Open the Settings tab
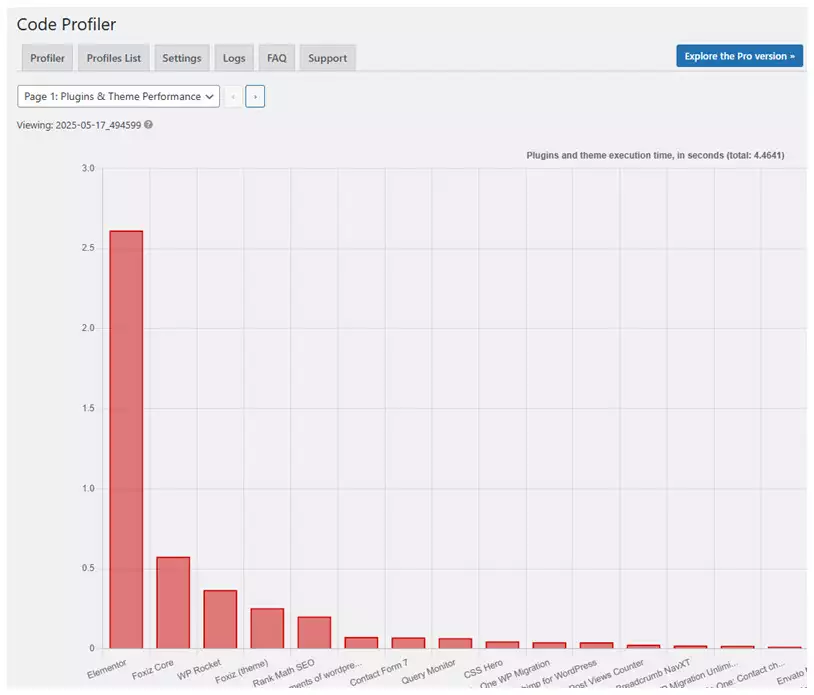Screen dimensions: 814x695 tap(182, 58)
